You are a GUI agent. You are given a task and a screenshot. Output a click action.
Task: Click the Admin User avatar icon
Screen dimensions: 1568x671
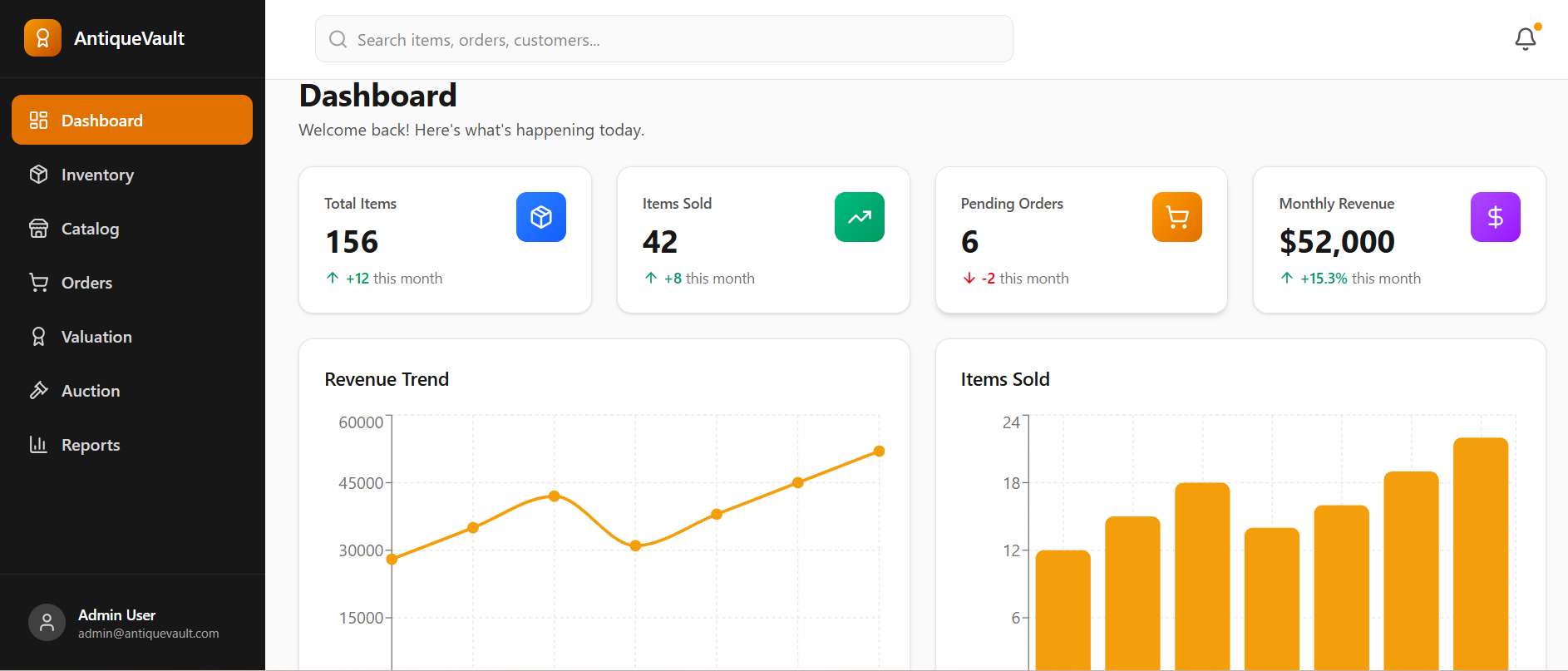47,622
